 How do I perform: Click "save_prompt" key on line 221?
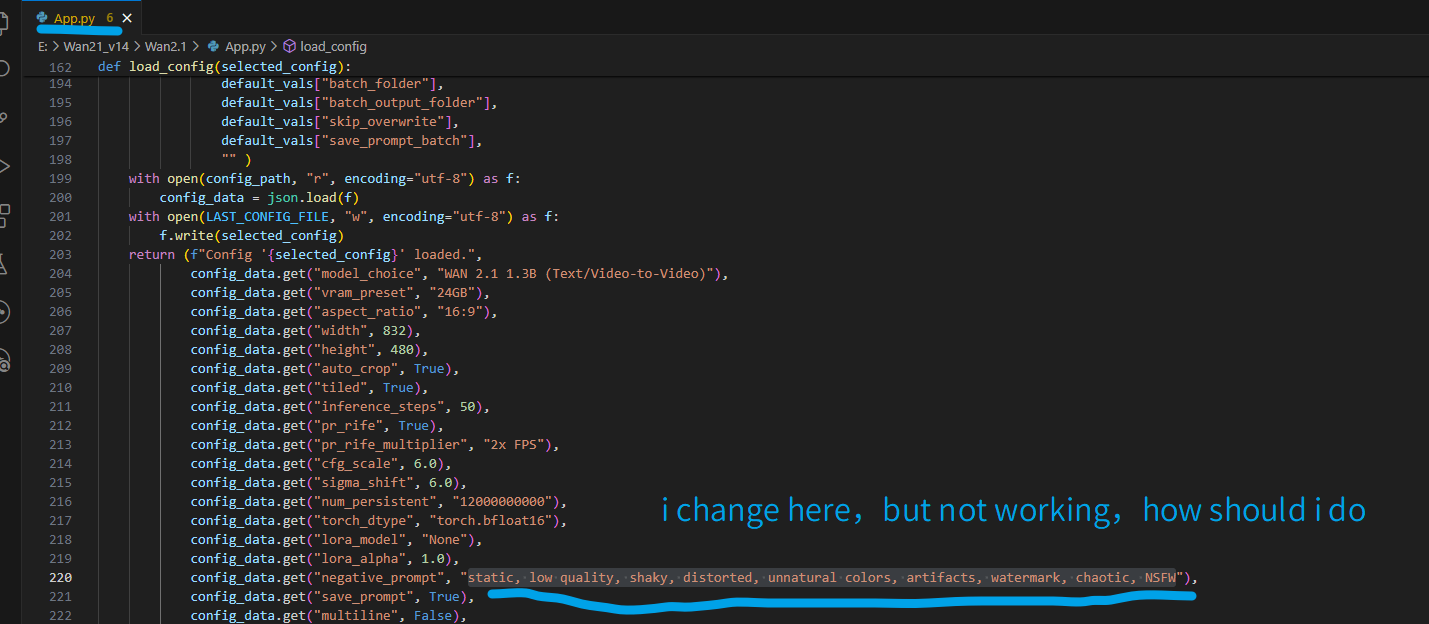tap(362, 597)
